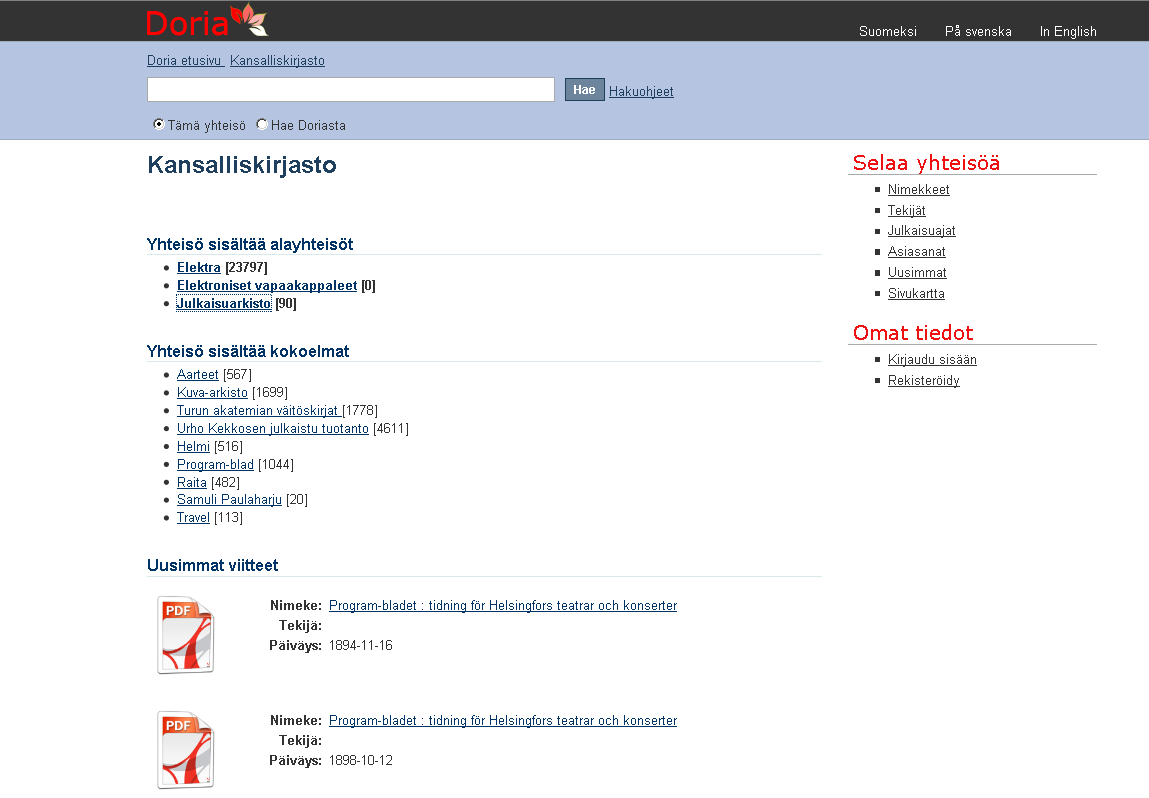The height and width of the screenshot is (798, 1149).
Task: Click the date 1898-10-12
Action: (x=361, y=761)
